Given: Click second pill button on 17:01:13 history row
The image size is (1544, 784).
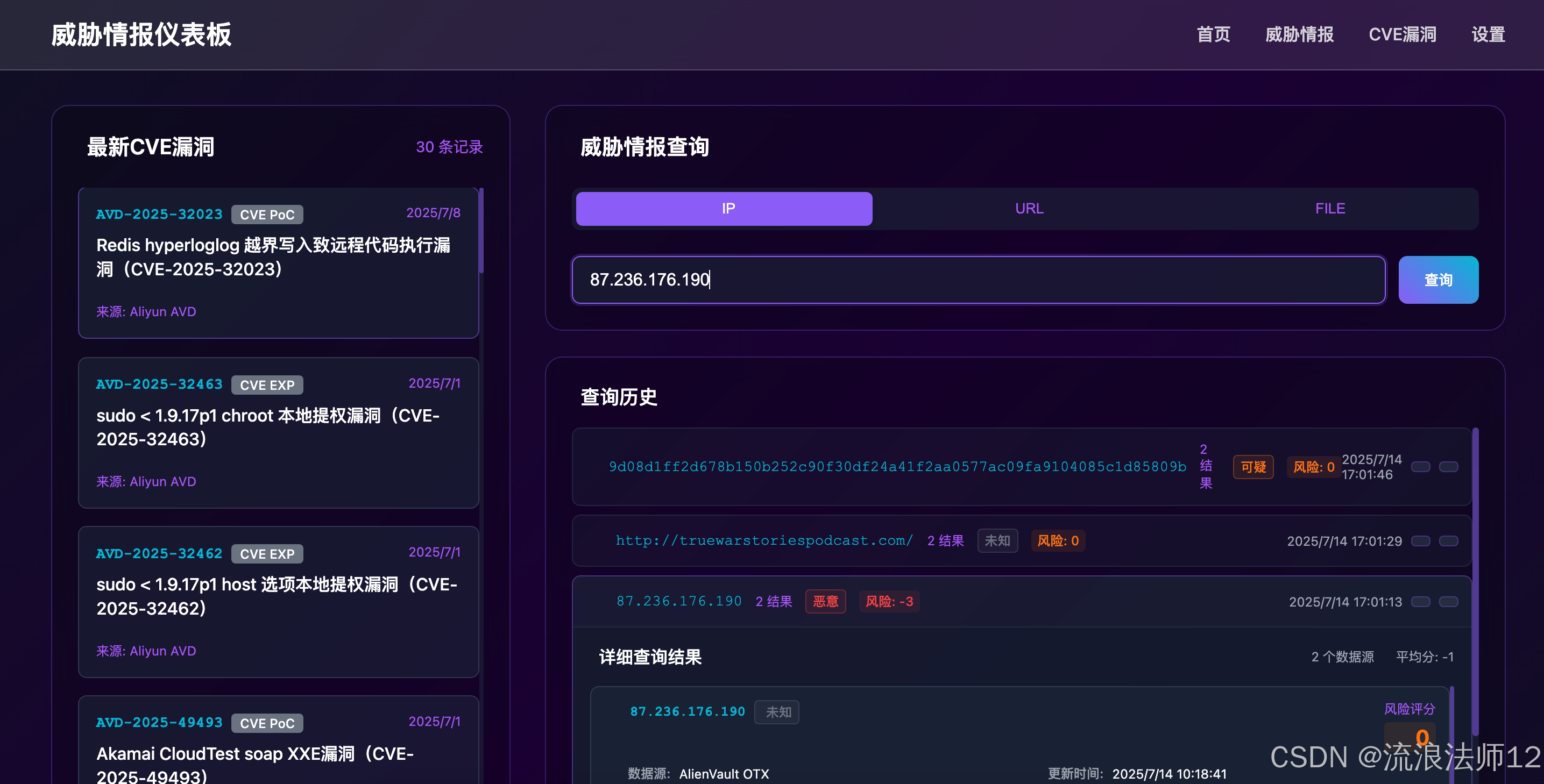Looking at the screenshot, I should [x=1448, y=601].
